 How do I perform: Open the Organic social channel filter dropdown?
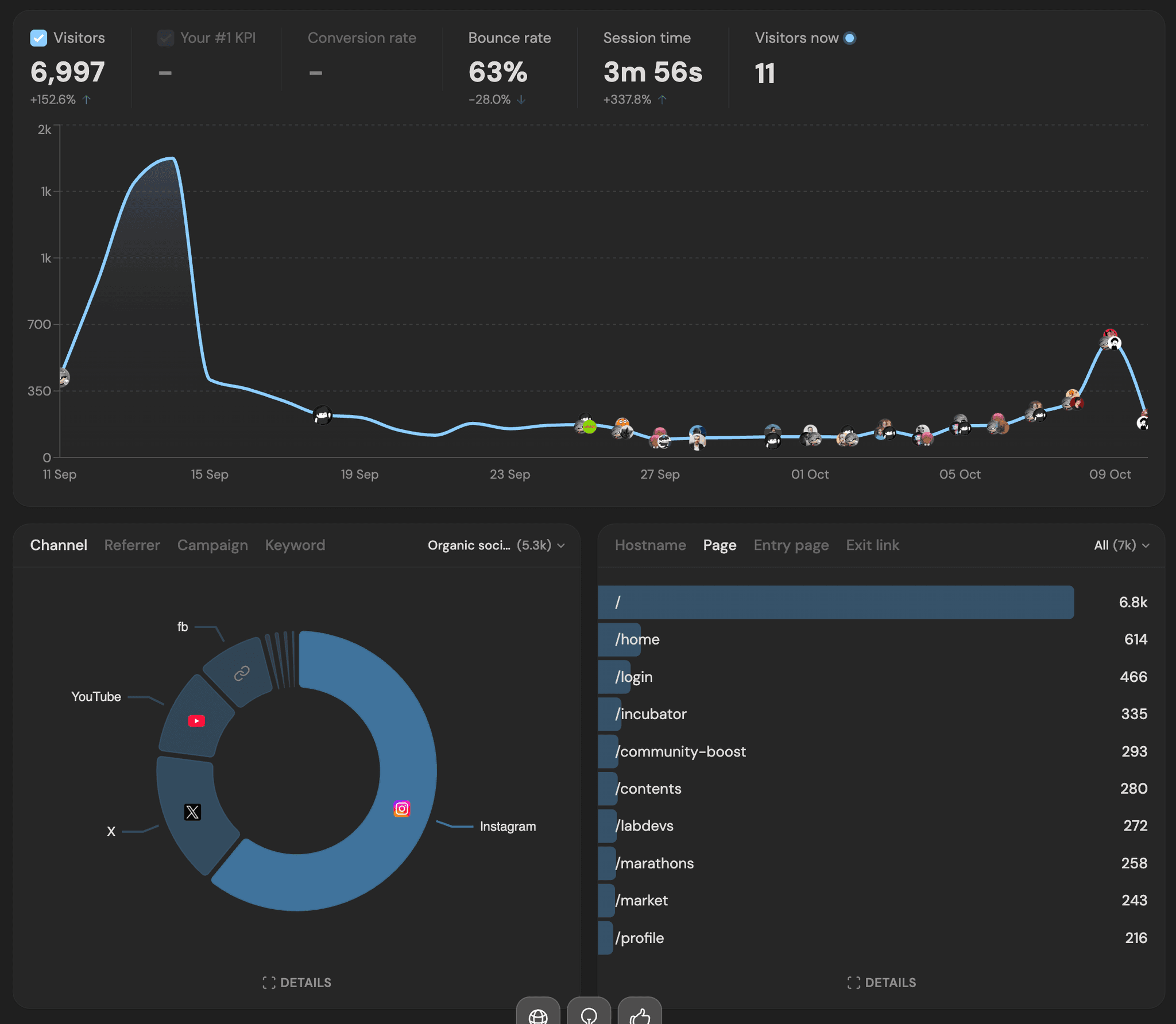pos(496,545)
